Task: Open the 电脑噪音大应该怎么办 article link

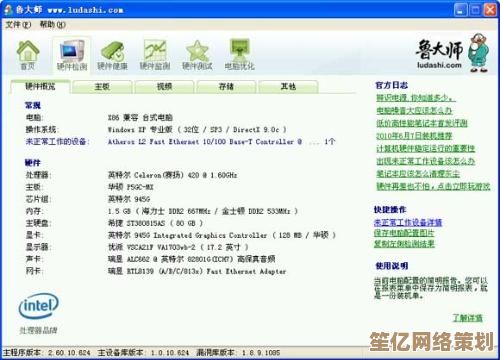Action: pos(414,110)
